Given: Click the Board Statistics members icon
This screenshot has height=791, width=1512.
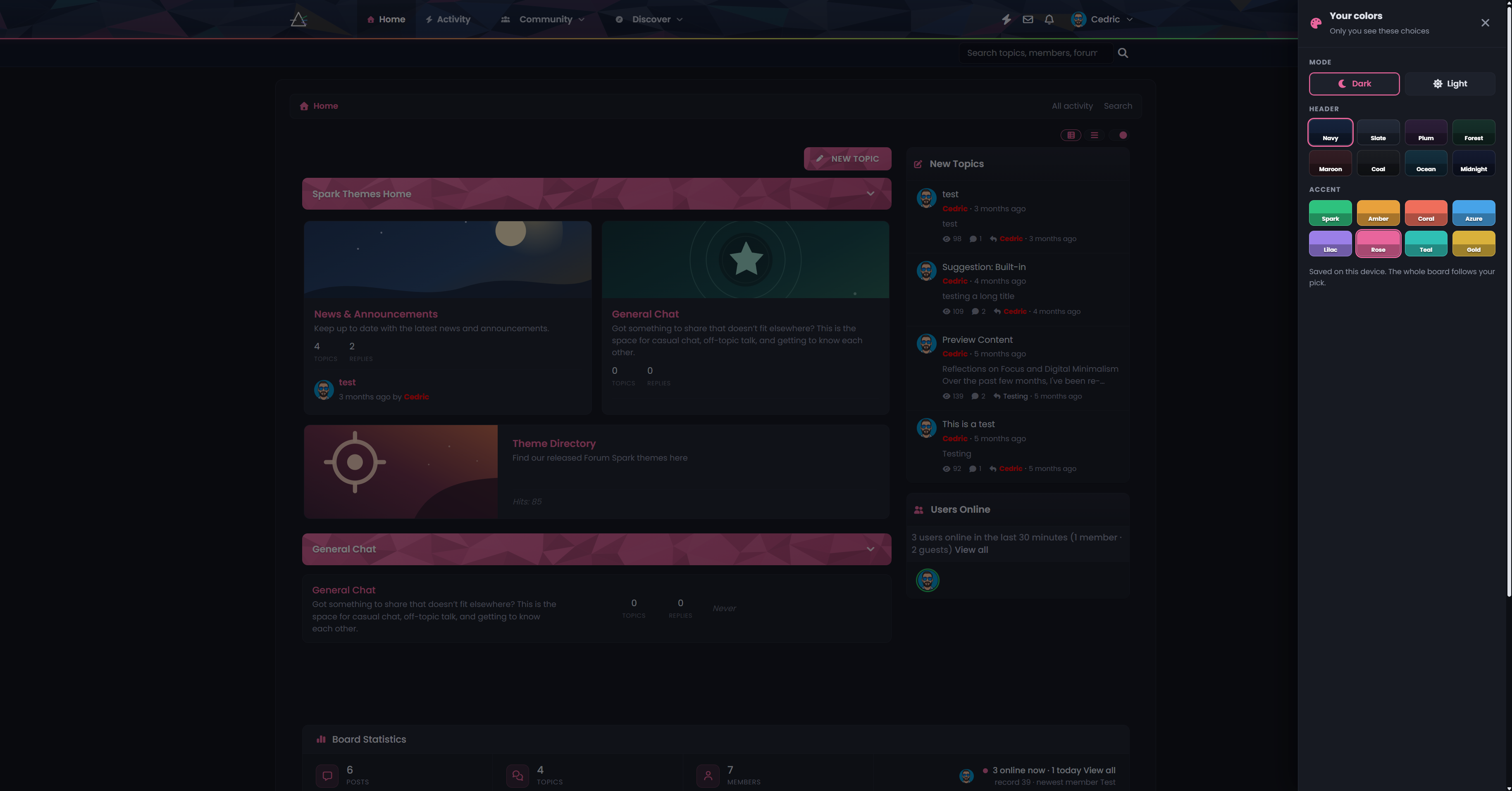Looking at the screenshot, I should tap(708, 775).
